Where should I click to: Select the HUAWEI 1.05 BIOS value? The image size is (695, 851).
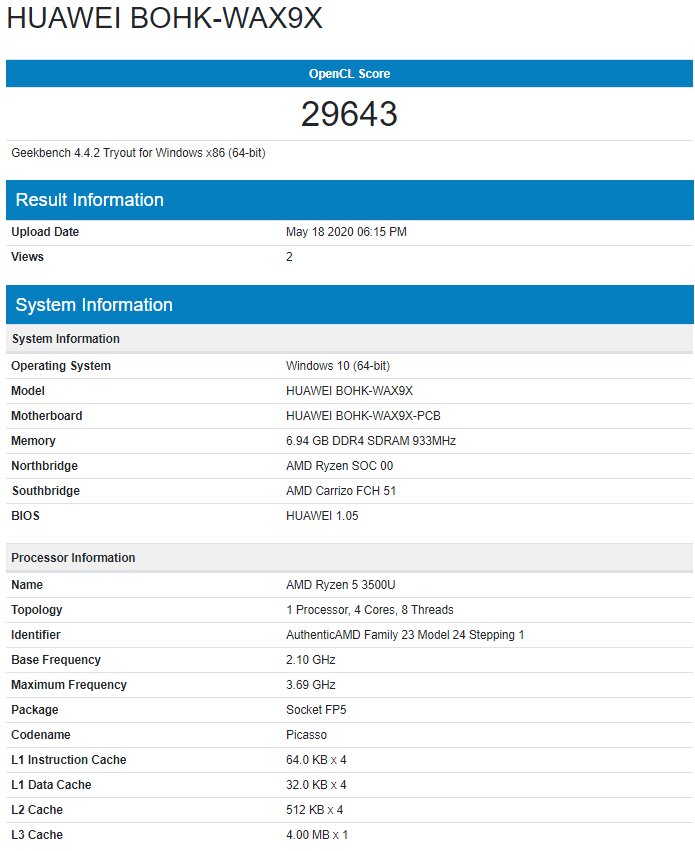click(x=322, y=516)
